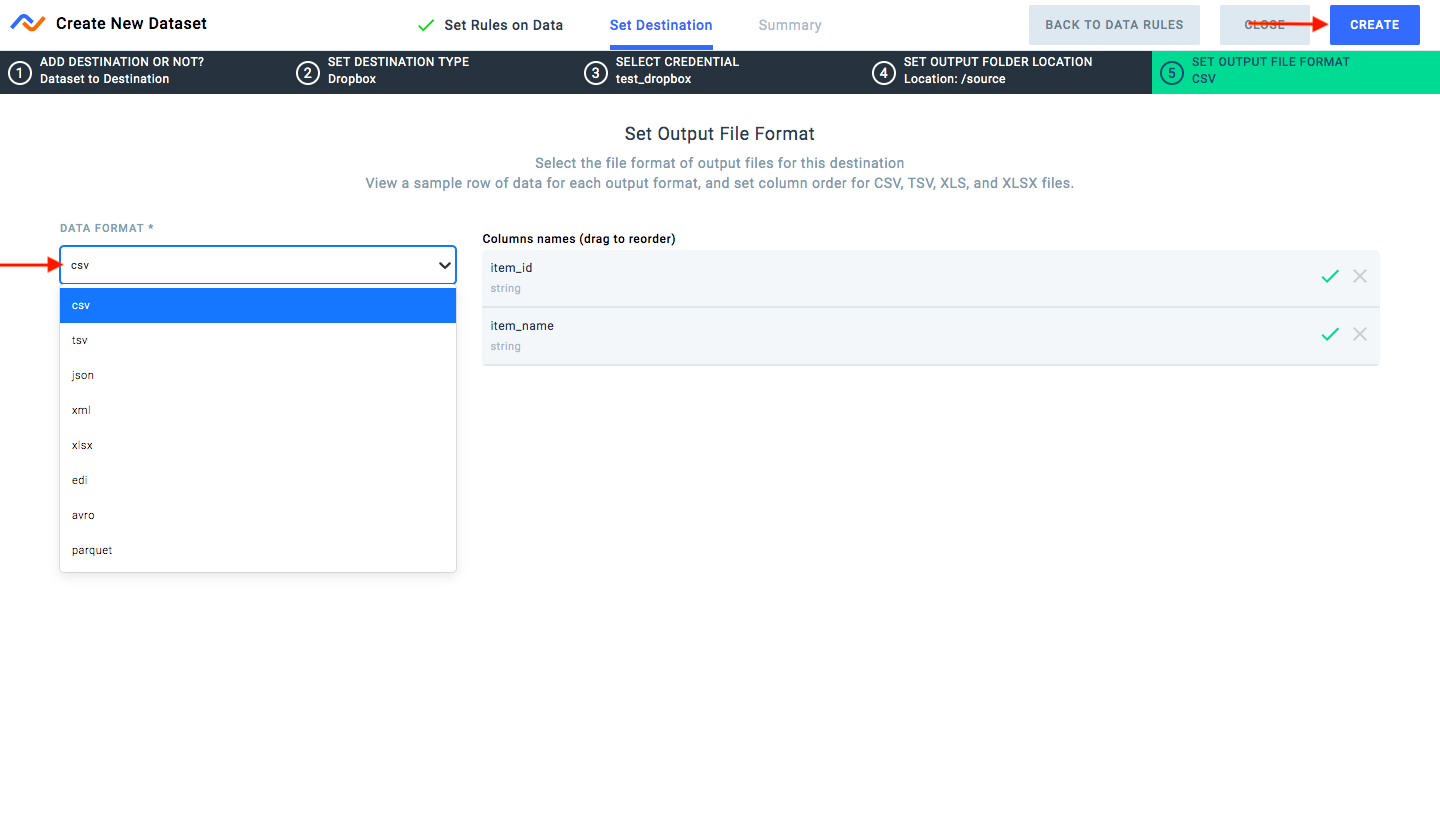This screenshot has height=821, width=1440.
Task: Open the Summary tab
Action: point(790,25)
